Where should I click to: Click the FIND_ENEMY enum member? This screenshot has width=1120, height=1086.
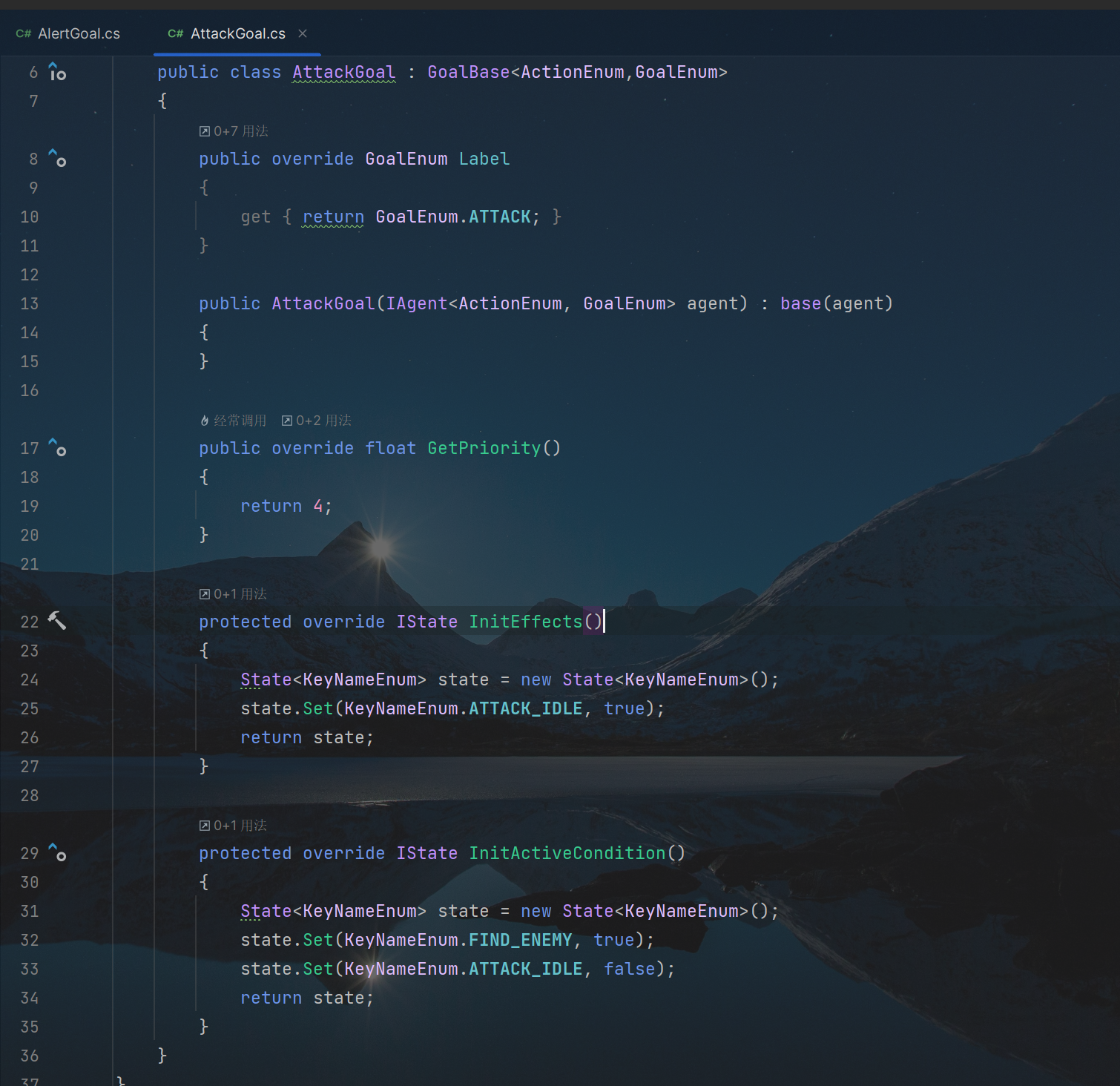(x=520, y=940)
